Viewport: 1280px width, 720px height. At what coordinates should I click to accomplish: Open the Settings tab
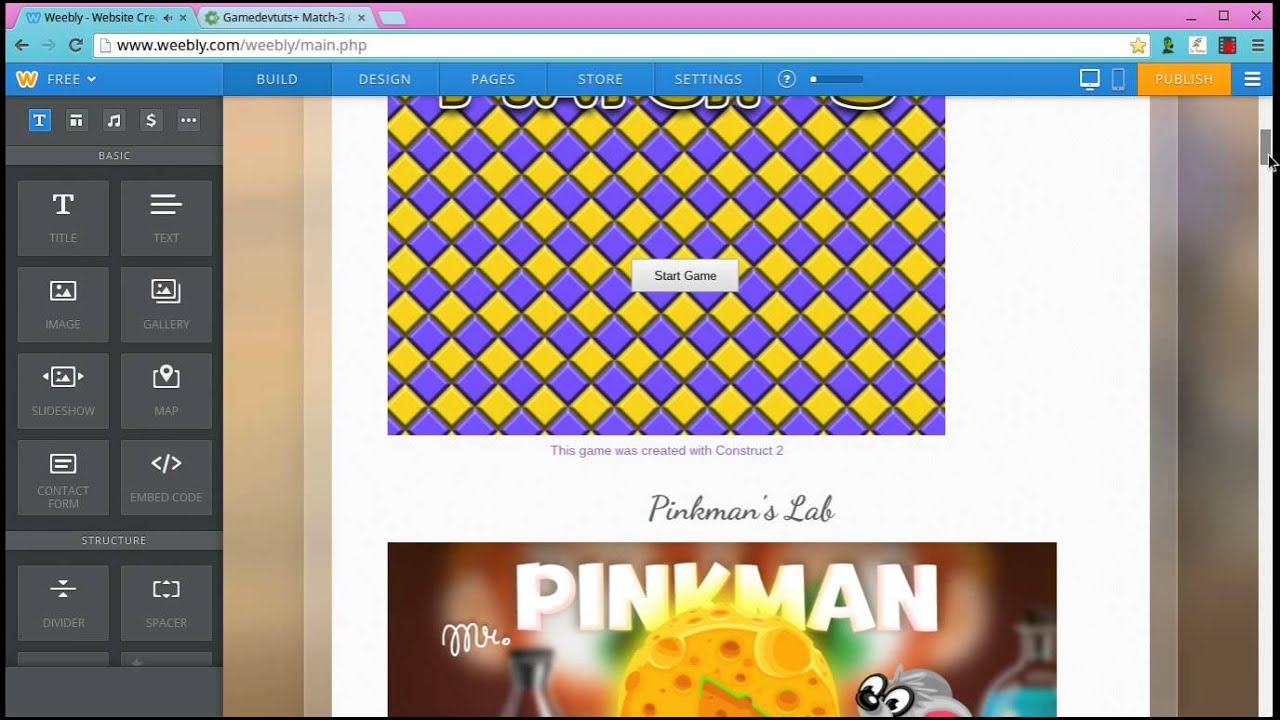tap(708, 79)
